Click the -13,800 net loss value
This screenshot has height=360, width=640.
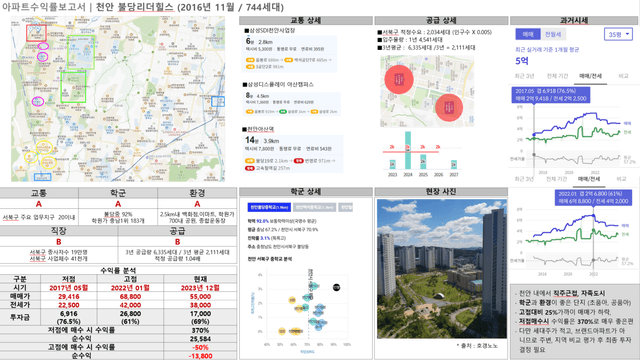(x=200, y=356)
